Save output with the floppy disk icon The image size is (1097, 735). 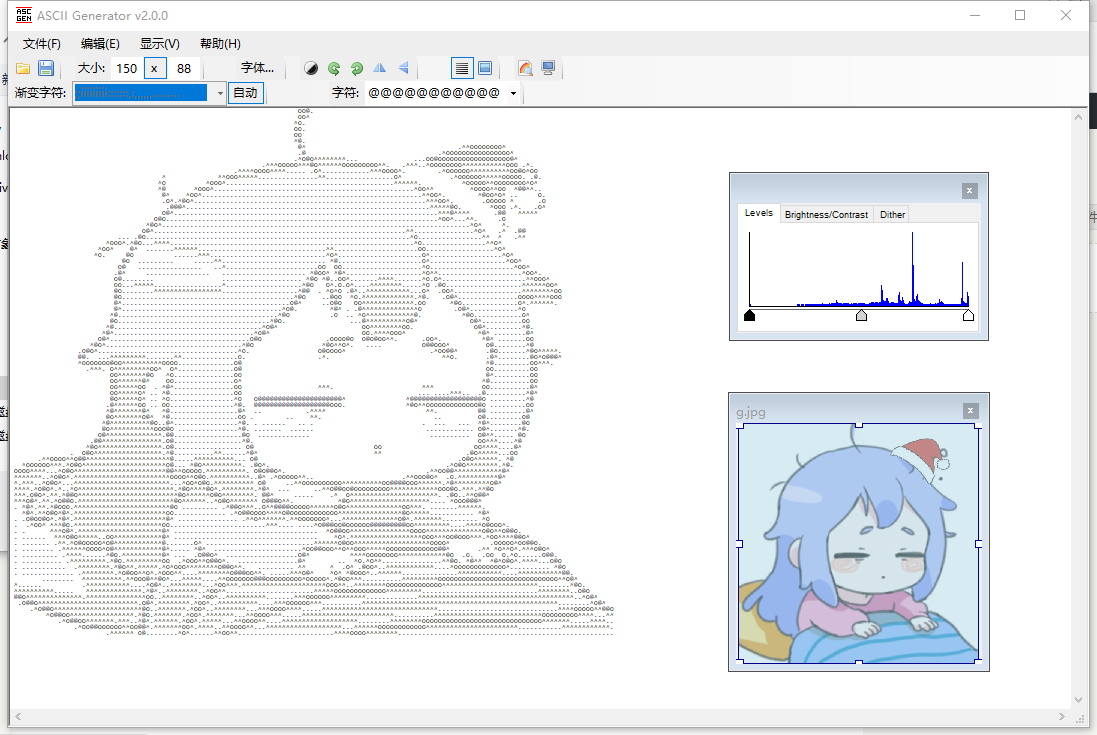coord(46,69)
